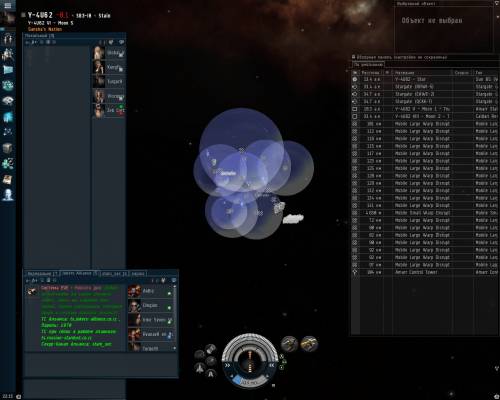The width and height of the screenshot is (500, 400).
Task: Select the По умолчанию overview tab
Action: click(369, 64)
